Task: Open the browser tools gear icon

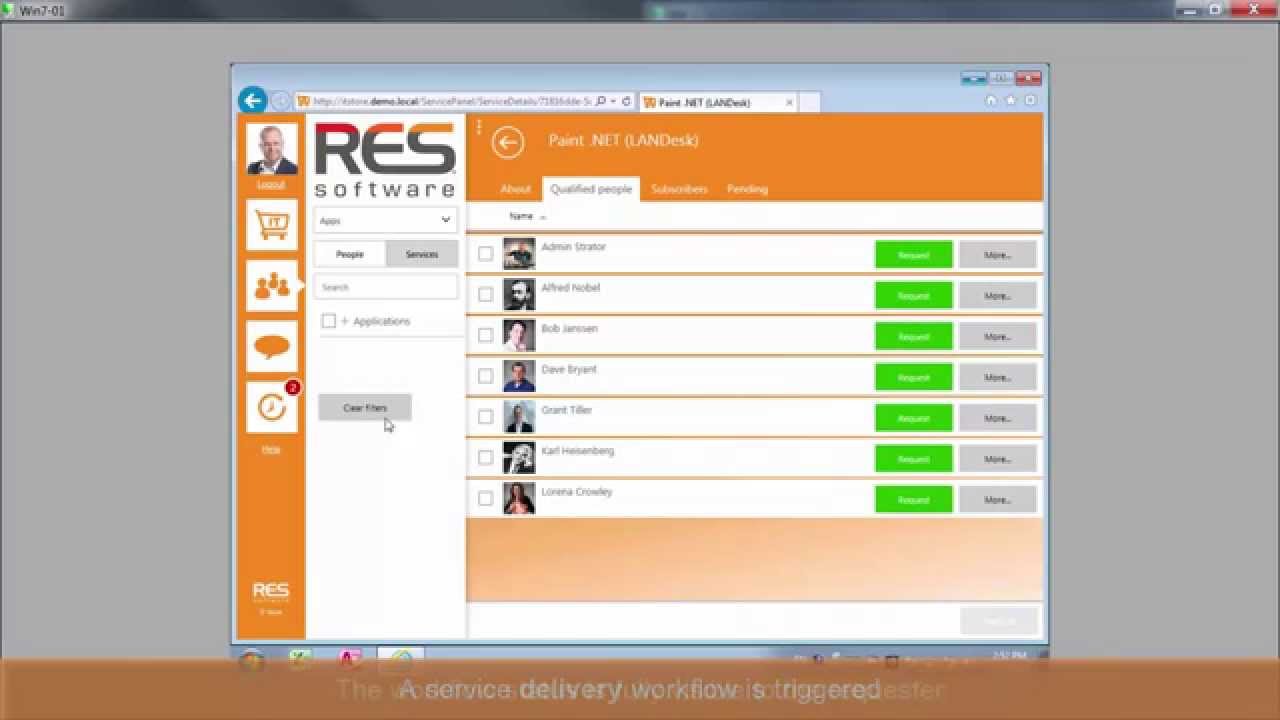Action: coord(1030,100)
